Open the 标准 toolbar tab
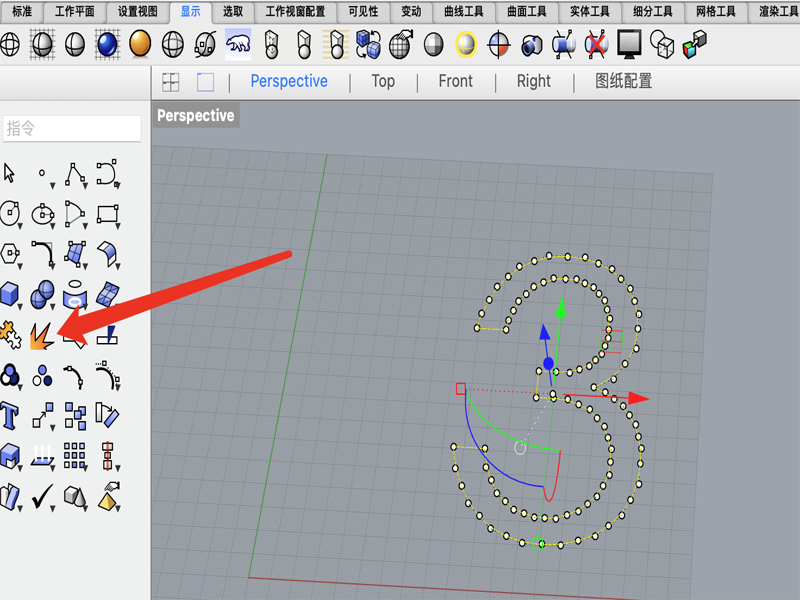Screen dimensions: 800x600 21,11
